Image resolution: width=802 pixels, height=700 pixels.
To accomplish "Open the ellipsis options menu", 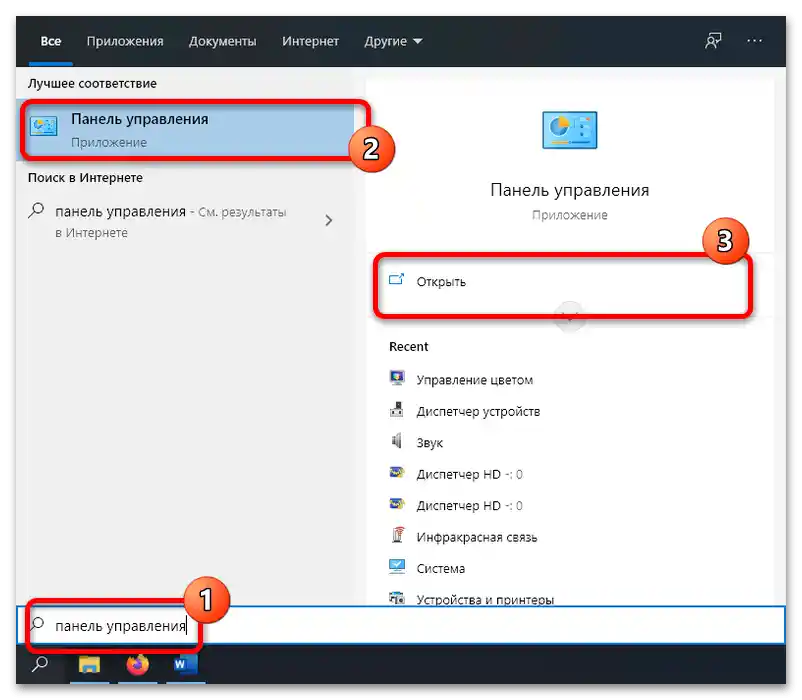I will pos(755,40).
